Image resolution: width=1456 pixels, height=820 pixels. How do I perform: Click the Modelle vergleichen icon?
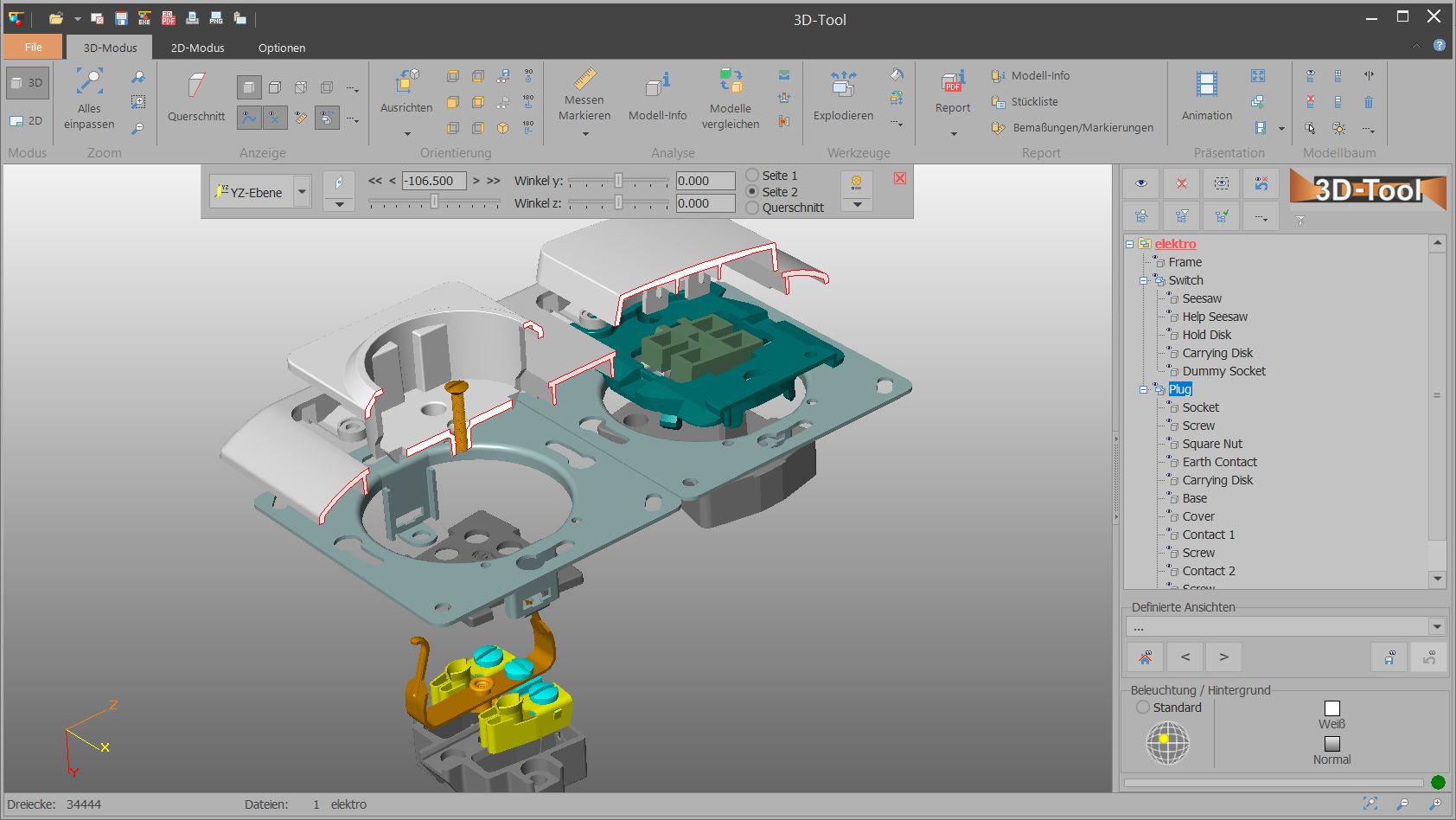(x=731, y=81)
